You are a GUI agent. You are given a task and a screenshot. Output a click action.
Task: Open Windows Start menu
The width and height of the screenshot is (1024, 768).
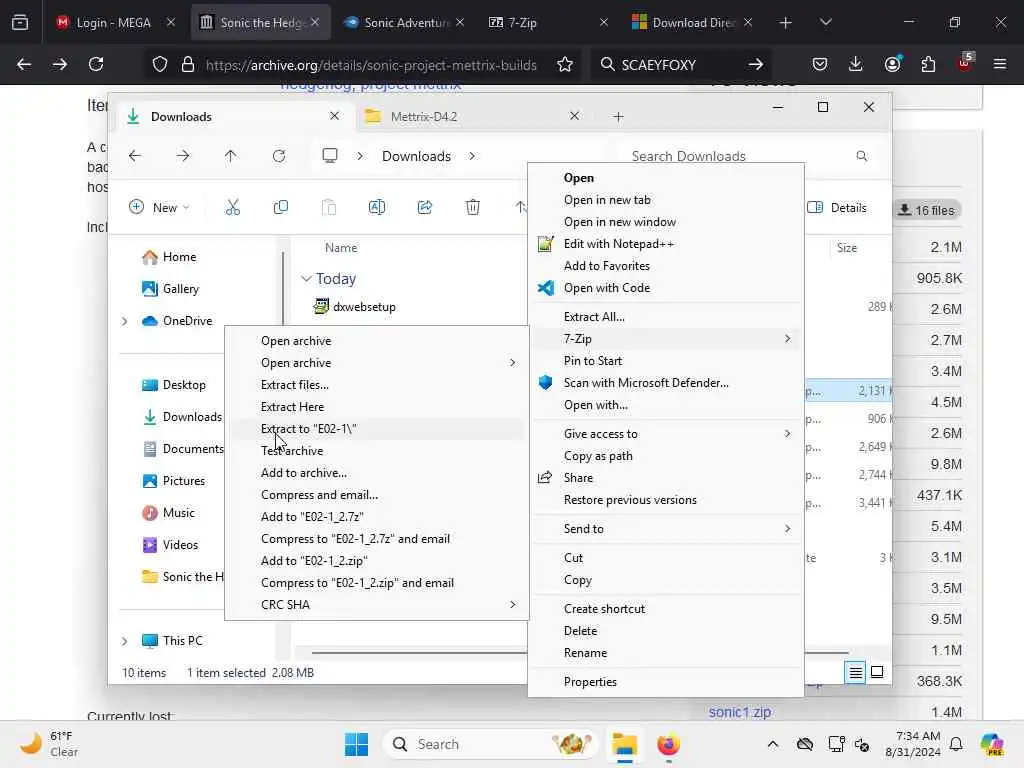pyautogui.click(x=356, y=744)
